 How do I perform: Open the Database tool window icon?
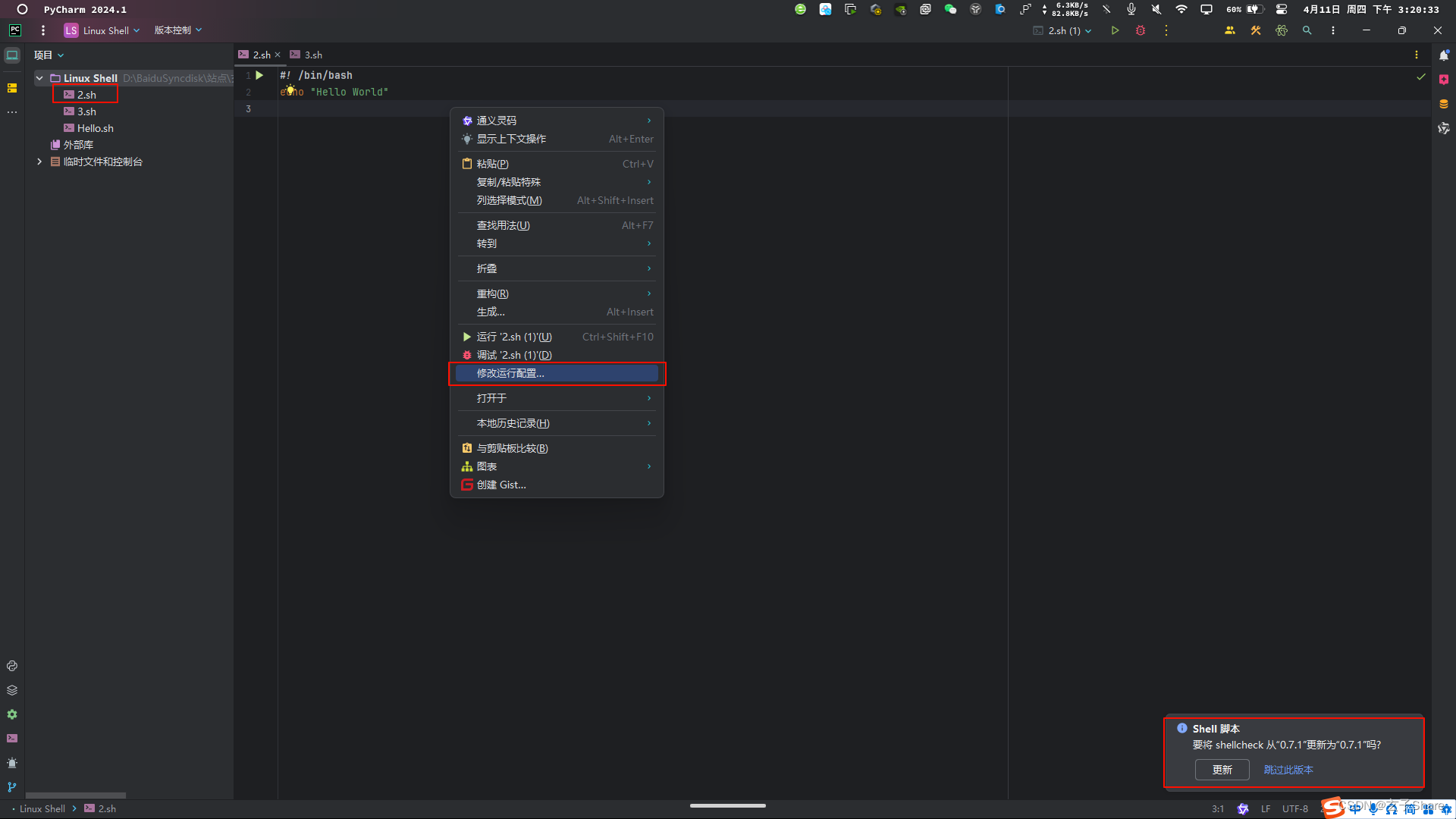point(1444,104)
